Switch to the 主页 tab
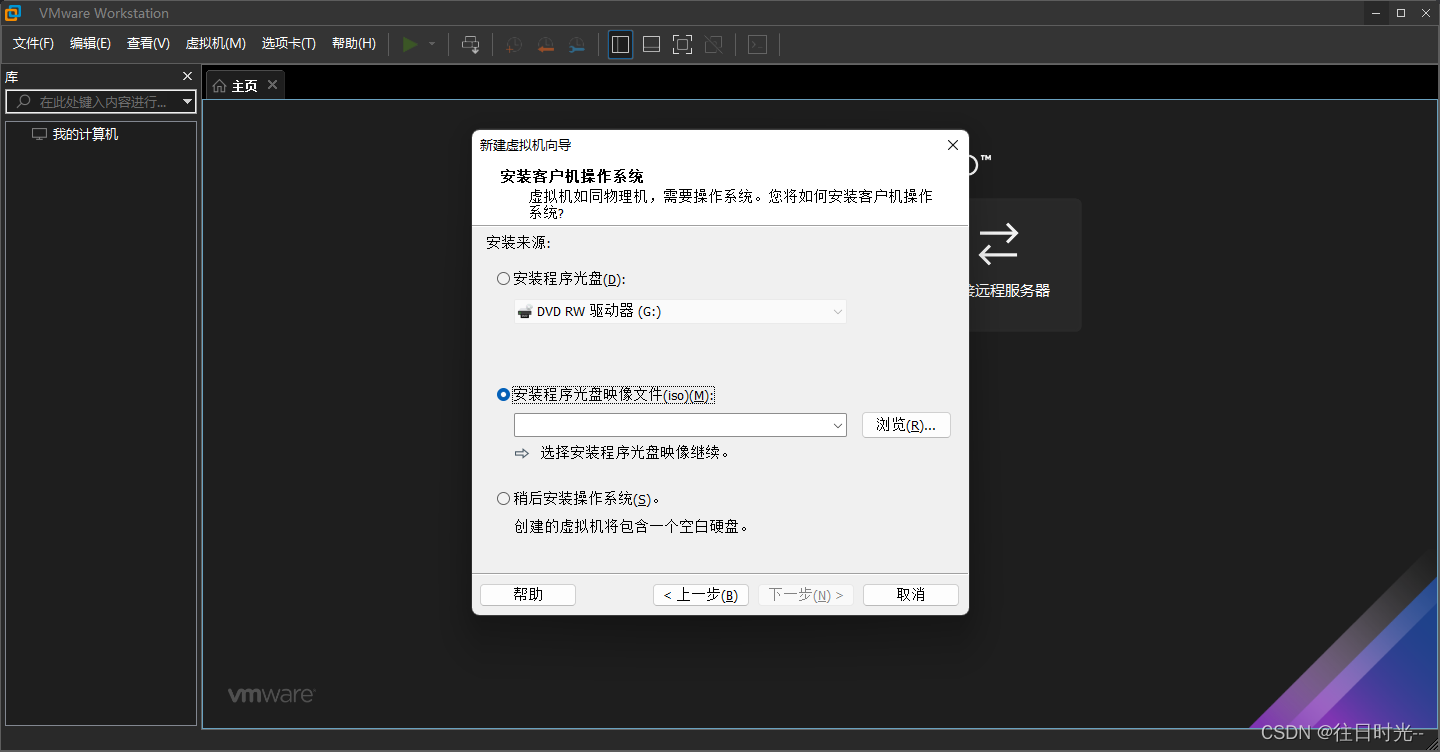The height and width of the screenshot is (752, 1440). point(245,86)
